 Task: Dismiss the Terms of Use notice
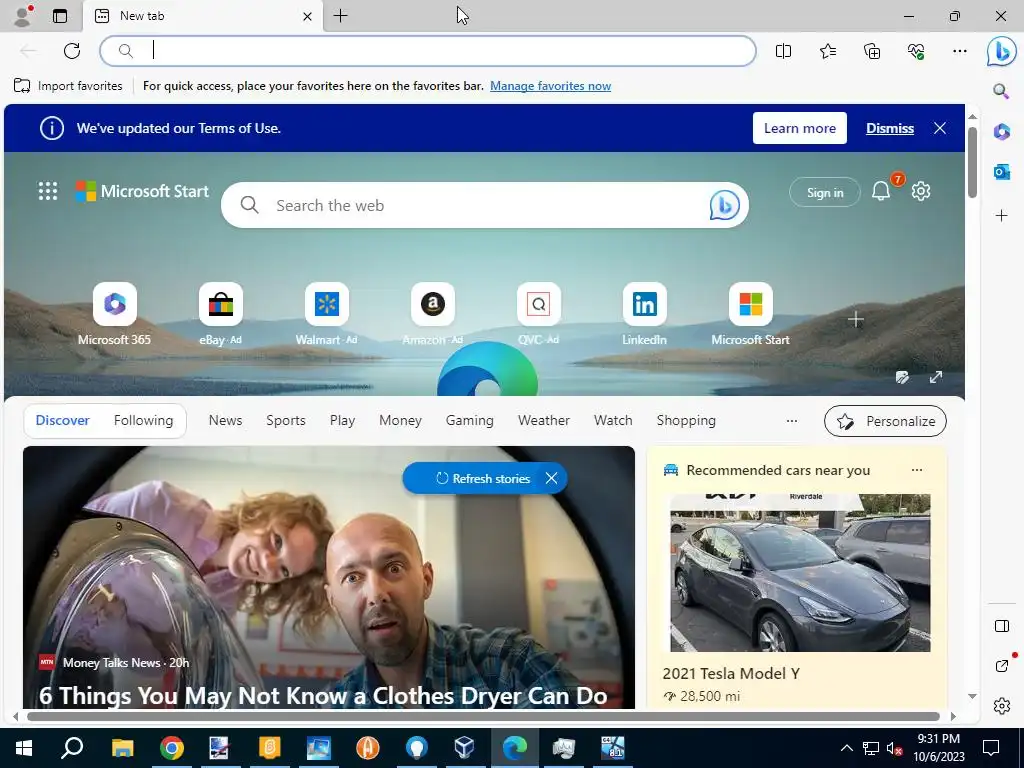889,128
